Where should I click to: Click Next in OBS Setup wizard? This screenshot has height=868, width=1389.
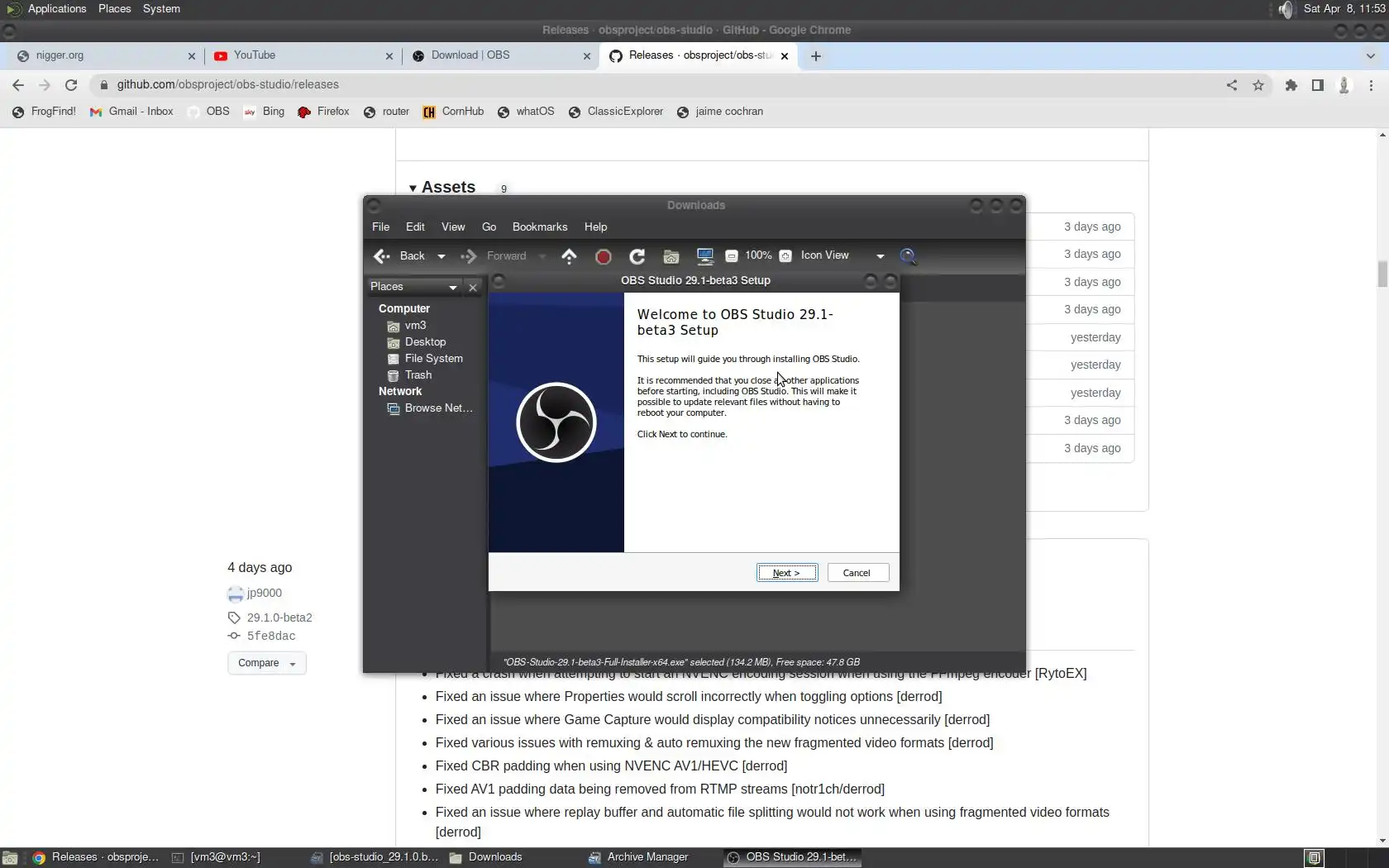coord(787,573)
